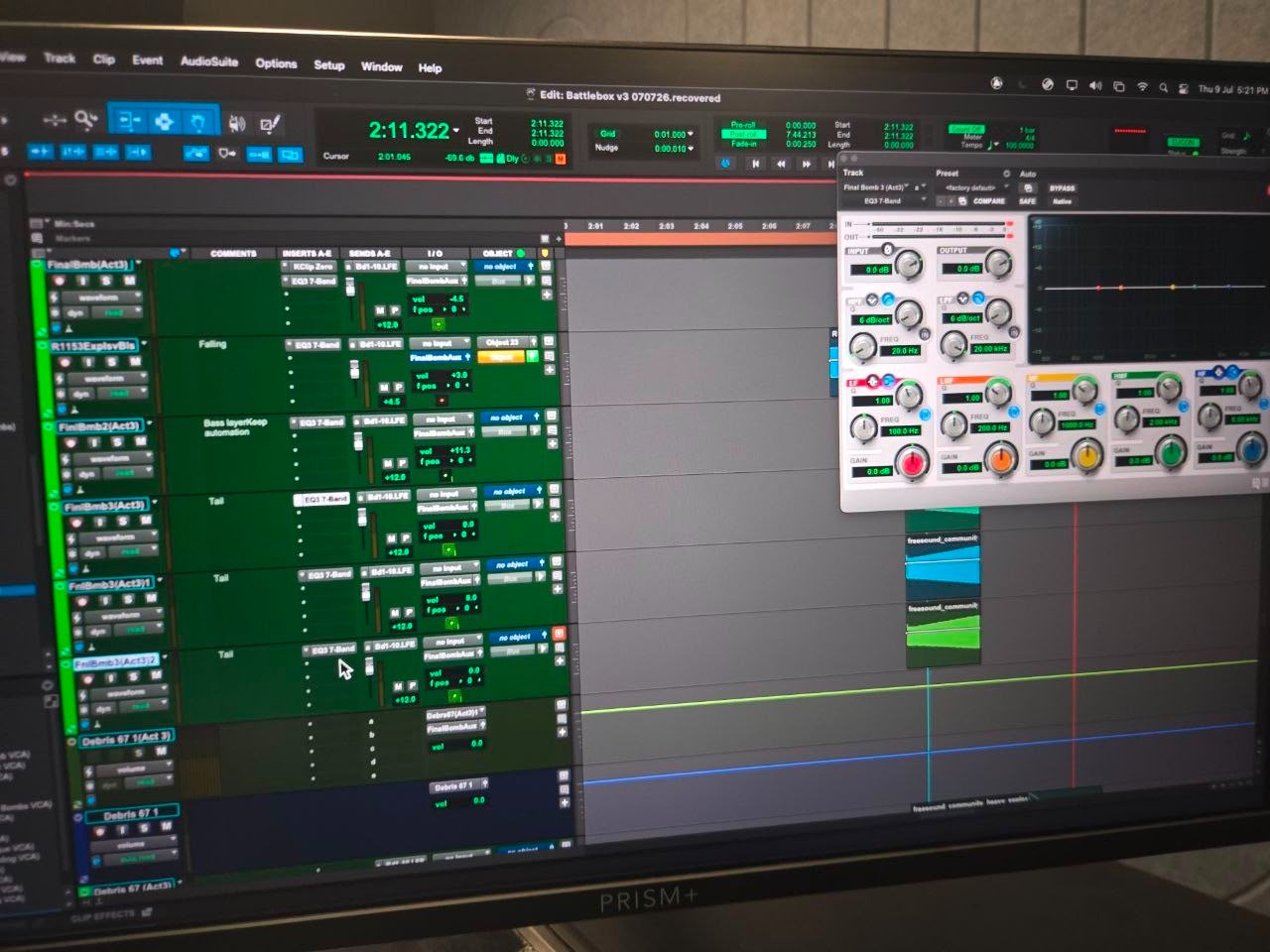Select the Trim tool
The height and width of the screenshot is (952, 1270).
point(130,121)
